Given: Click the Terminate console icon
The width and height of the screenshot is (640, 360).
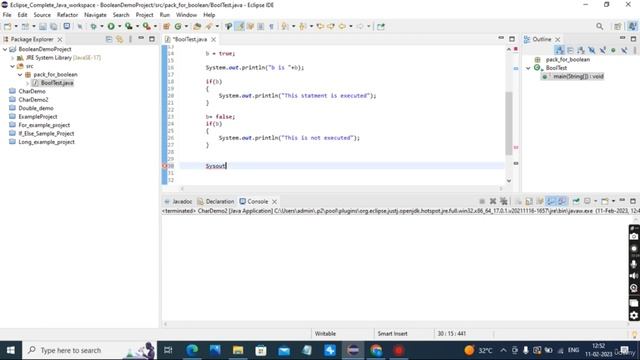Looking at the screenshot, I should [482, 201].
